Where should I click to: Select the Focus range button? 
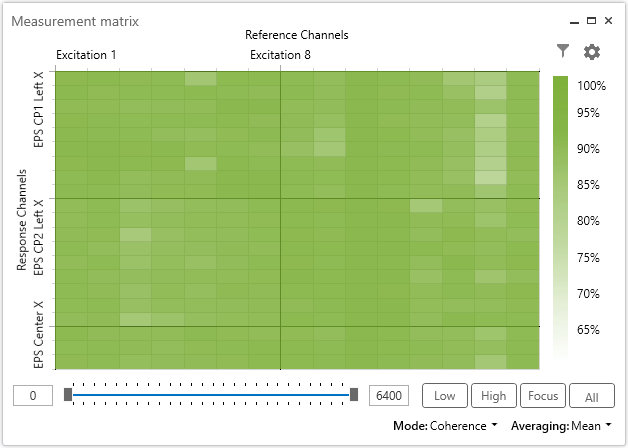[543, 396]
